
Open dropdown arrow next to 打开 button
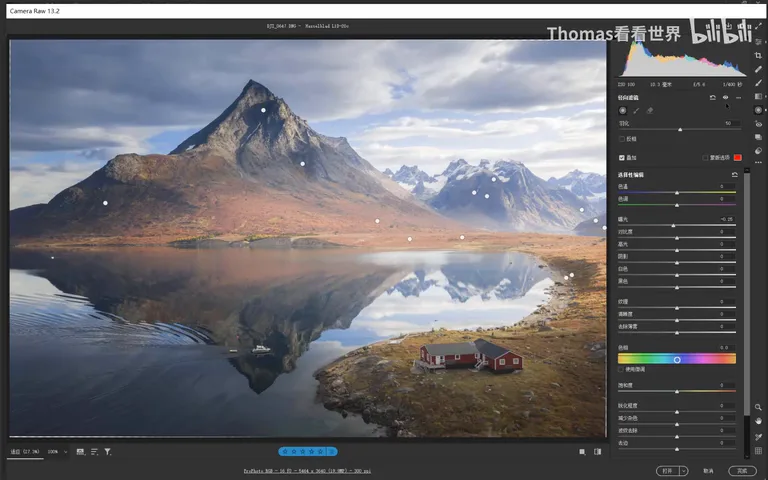[684, 471]
